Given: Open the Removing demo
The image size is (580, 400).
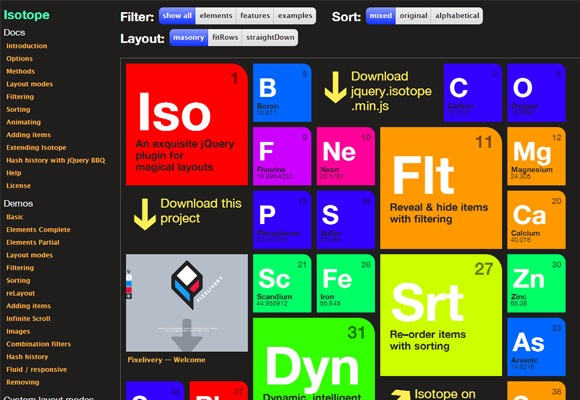Looking at the screenshot, I should point(23,382).
